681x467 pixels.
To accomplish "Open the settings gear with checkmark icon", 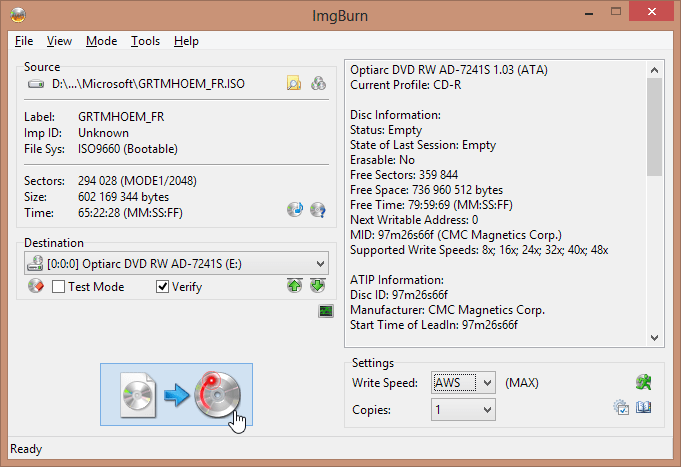I will (x=621, y=407).
